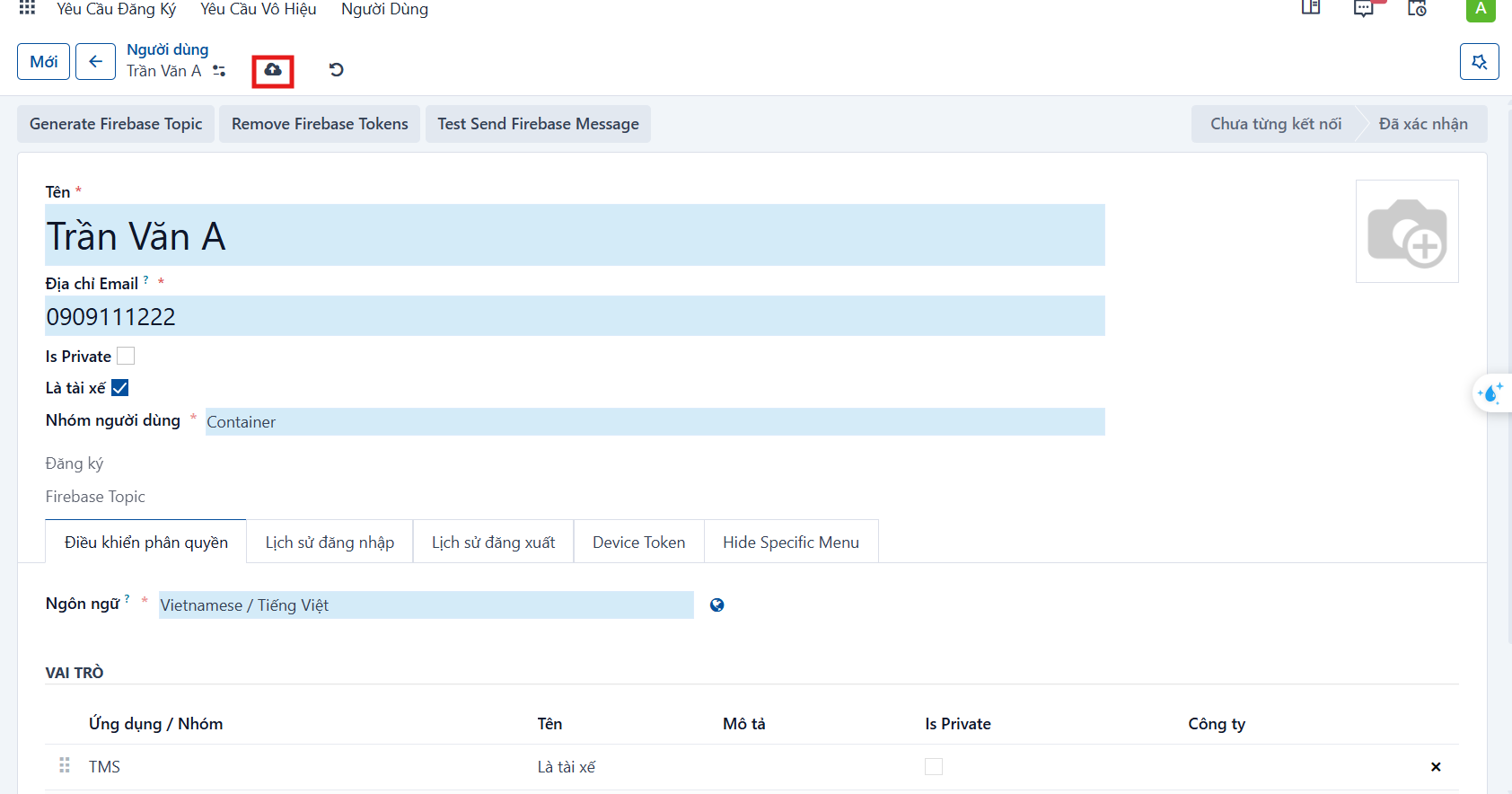Click Test Send Firebase Message button
The image size is (1512, 794).
pos(538,124)
